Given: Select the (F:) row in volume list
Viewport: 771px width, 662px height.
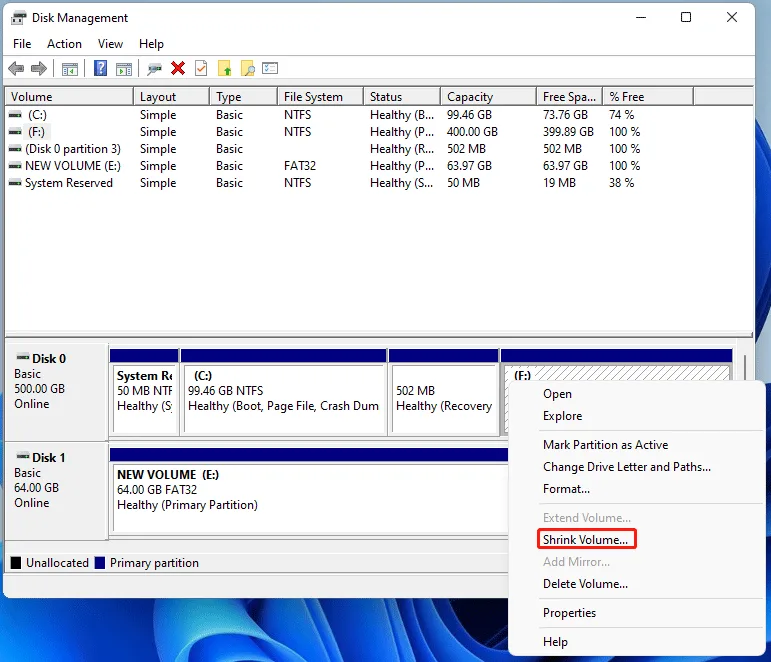Looking at the screenshot, I should click(x=36, y=132).
